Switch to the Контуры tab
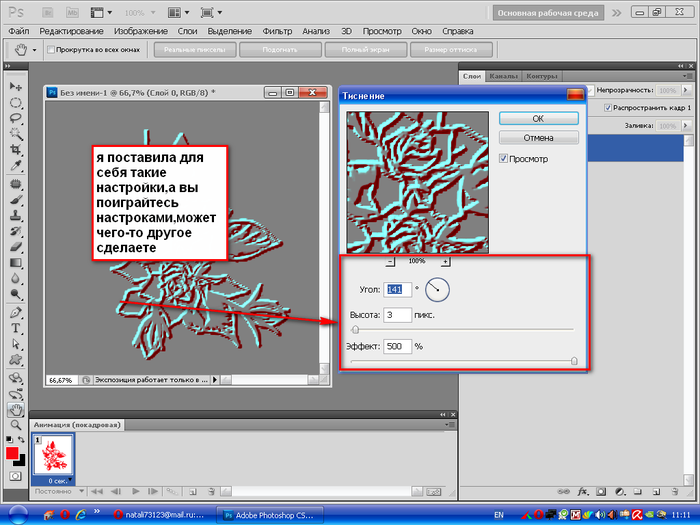Image resolution: width=700 pixels, height=525 pixels. pos(542,76)
